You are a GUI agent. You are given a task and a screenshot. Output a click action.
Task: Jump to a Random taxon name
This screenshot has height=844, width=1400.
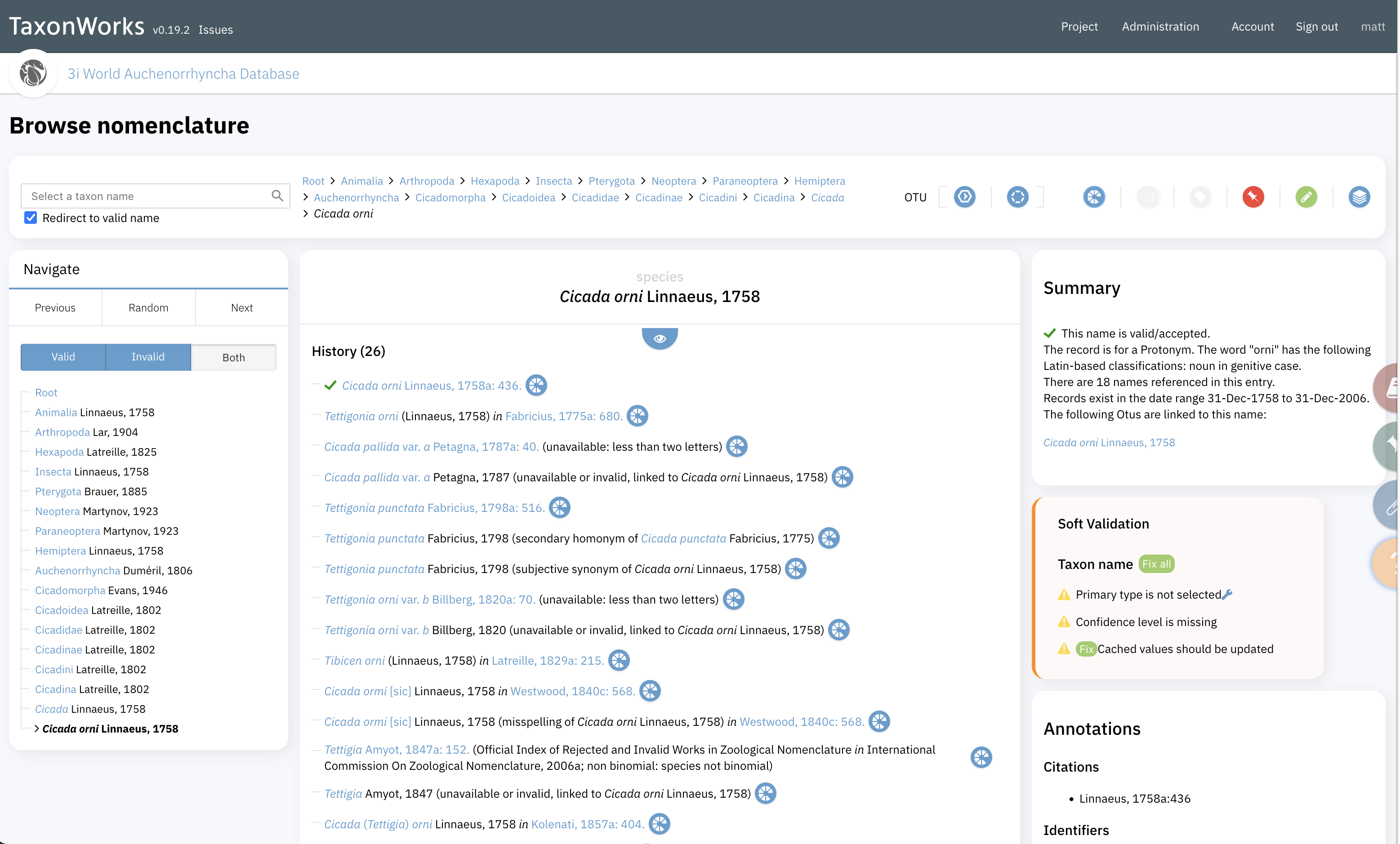coord(148,308)
